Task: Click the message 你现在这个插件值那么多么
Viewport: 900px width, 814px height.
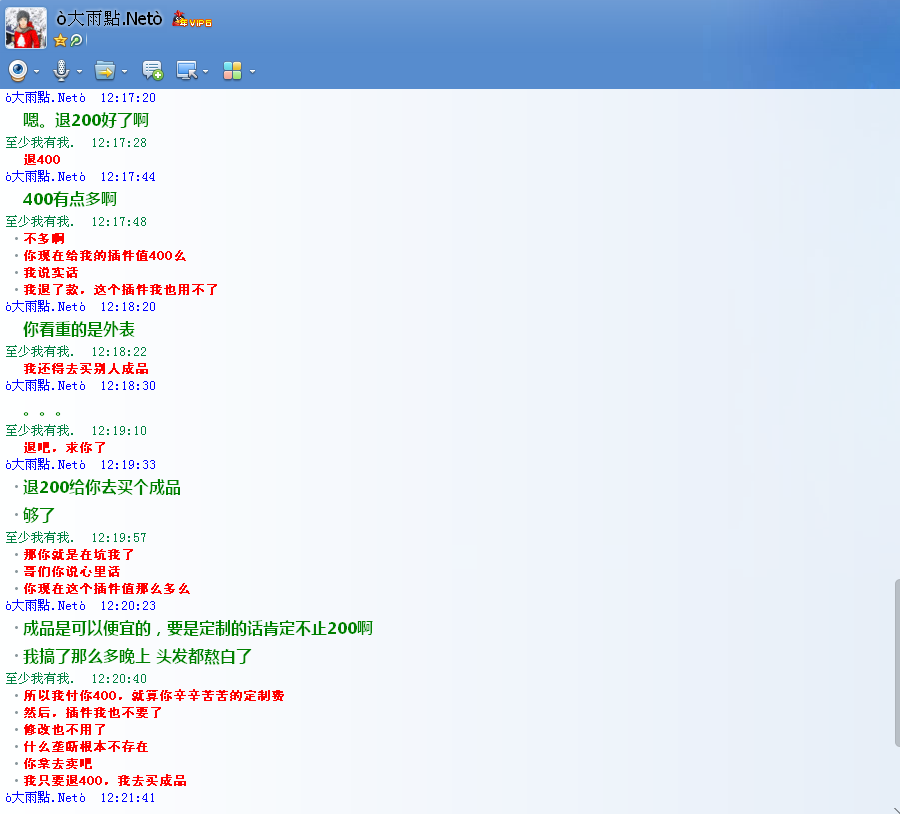Action: tap(107, 588)
